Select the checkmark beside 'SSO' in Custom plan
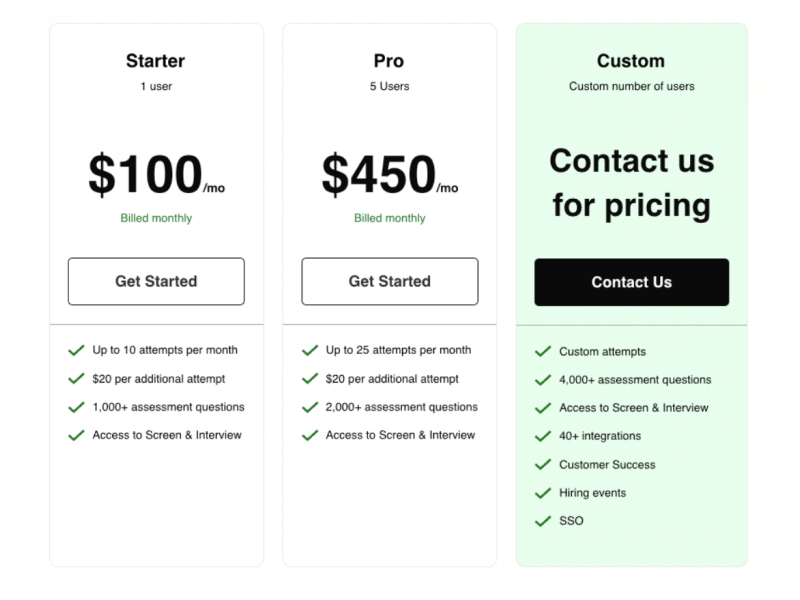This screenshot has width=800, height=600. point(544,521)
